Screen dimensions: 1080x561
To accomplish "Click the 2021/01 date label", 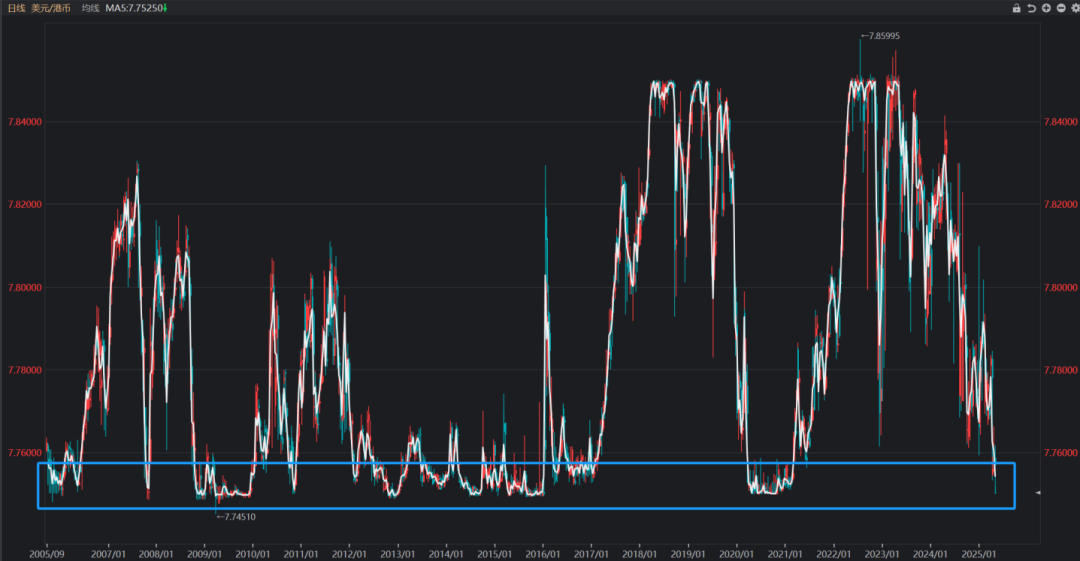I will click(785, 554).
